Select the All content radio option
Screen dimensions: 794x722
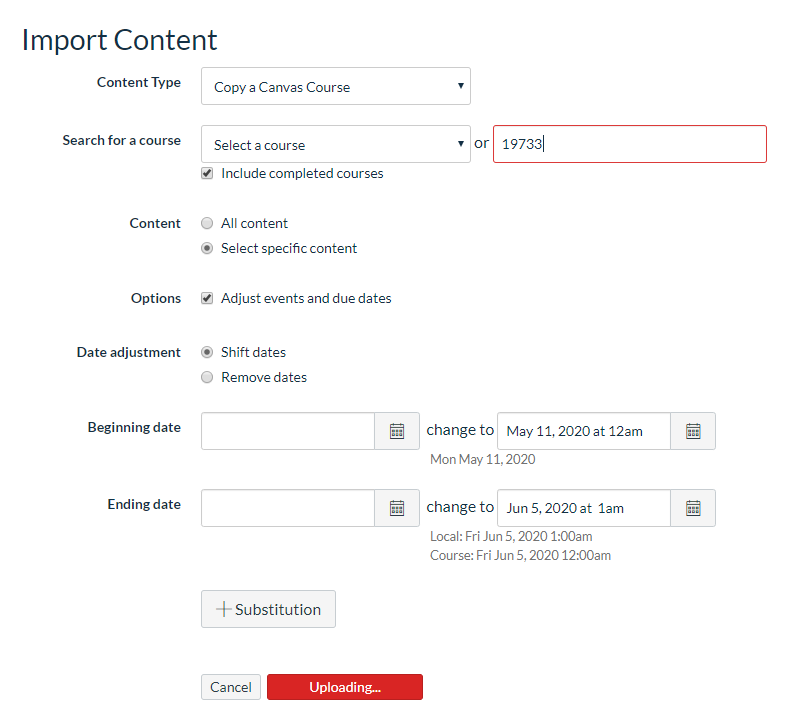207,223
